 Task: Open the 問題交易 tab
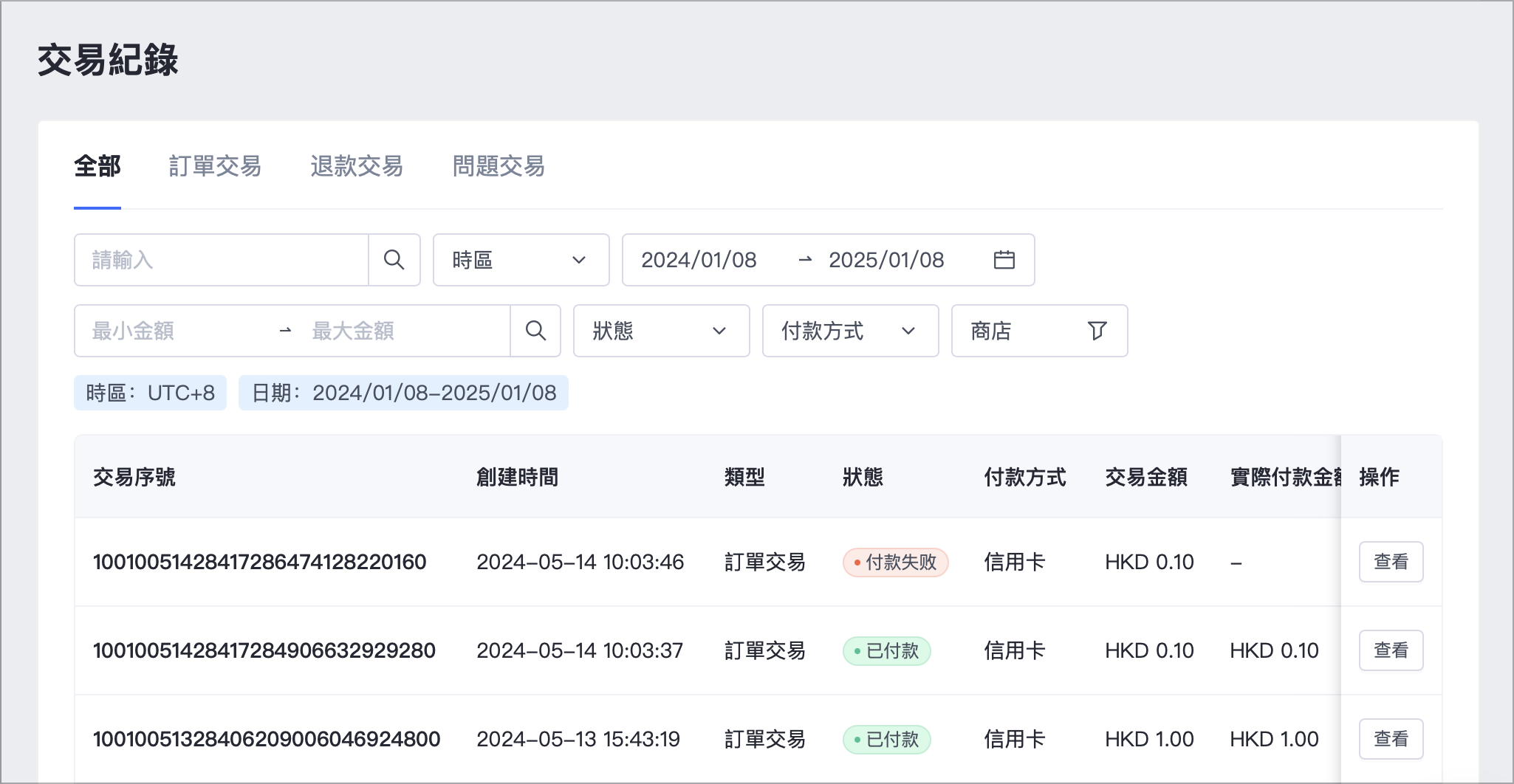click(499, 166)
